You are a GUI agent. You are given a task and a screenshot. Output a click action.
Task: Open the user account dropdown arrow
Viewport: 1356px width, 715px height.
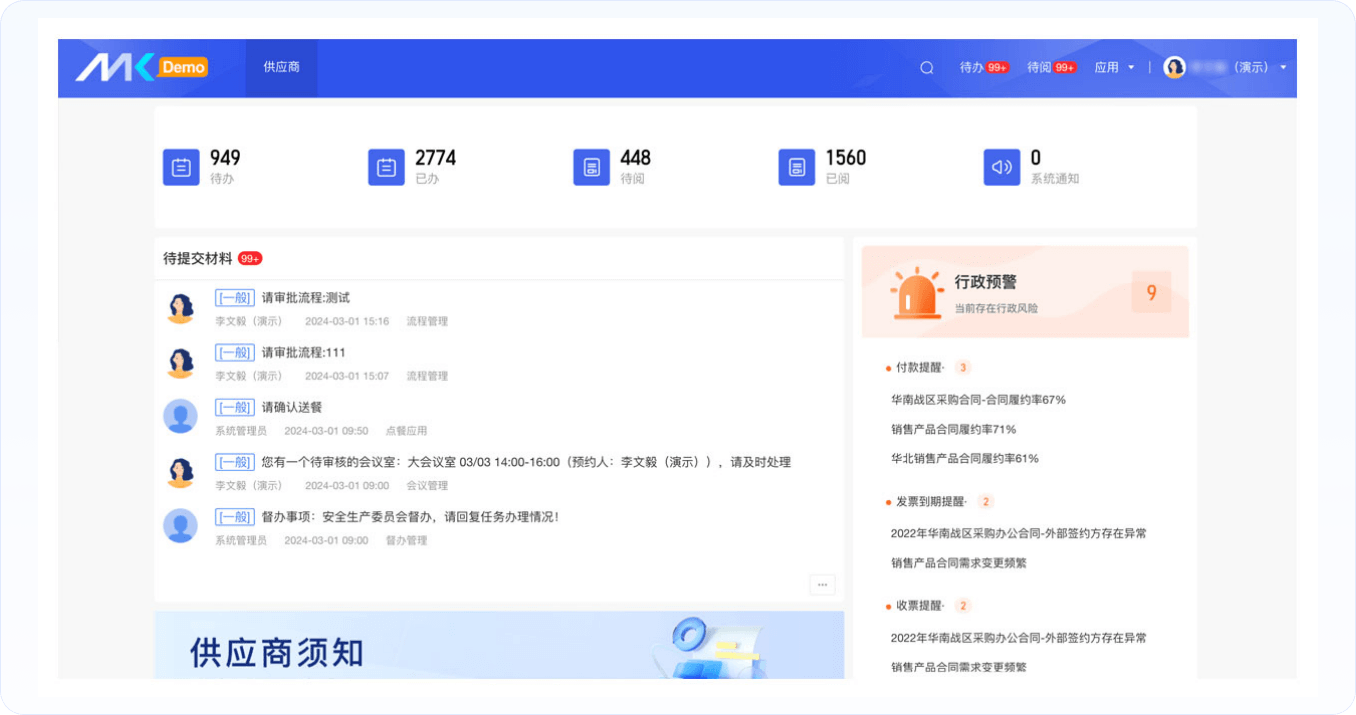pos(1283,67)
